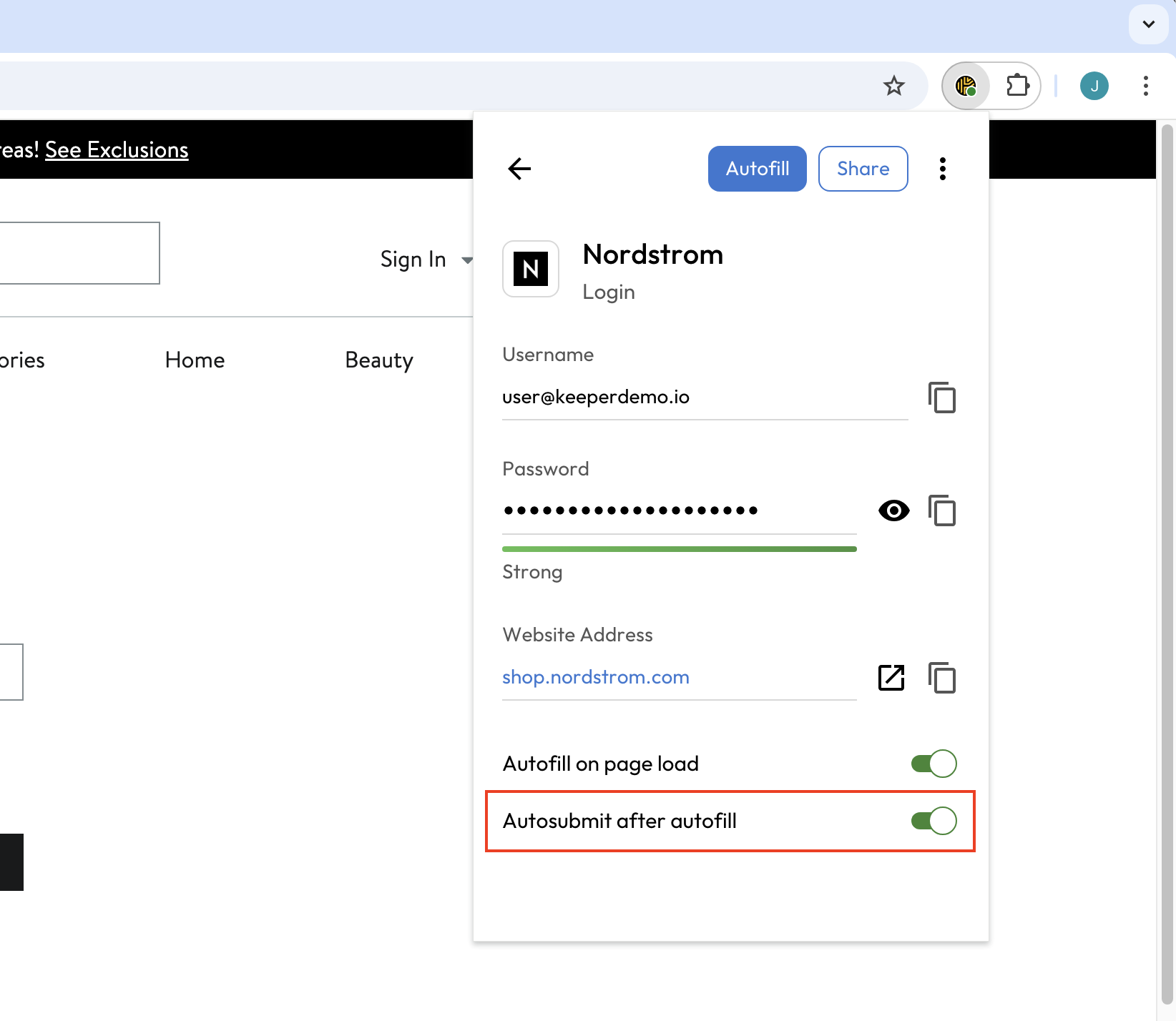
Task: Click the Share button
Action: click(x=863, y=169)
